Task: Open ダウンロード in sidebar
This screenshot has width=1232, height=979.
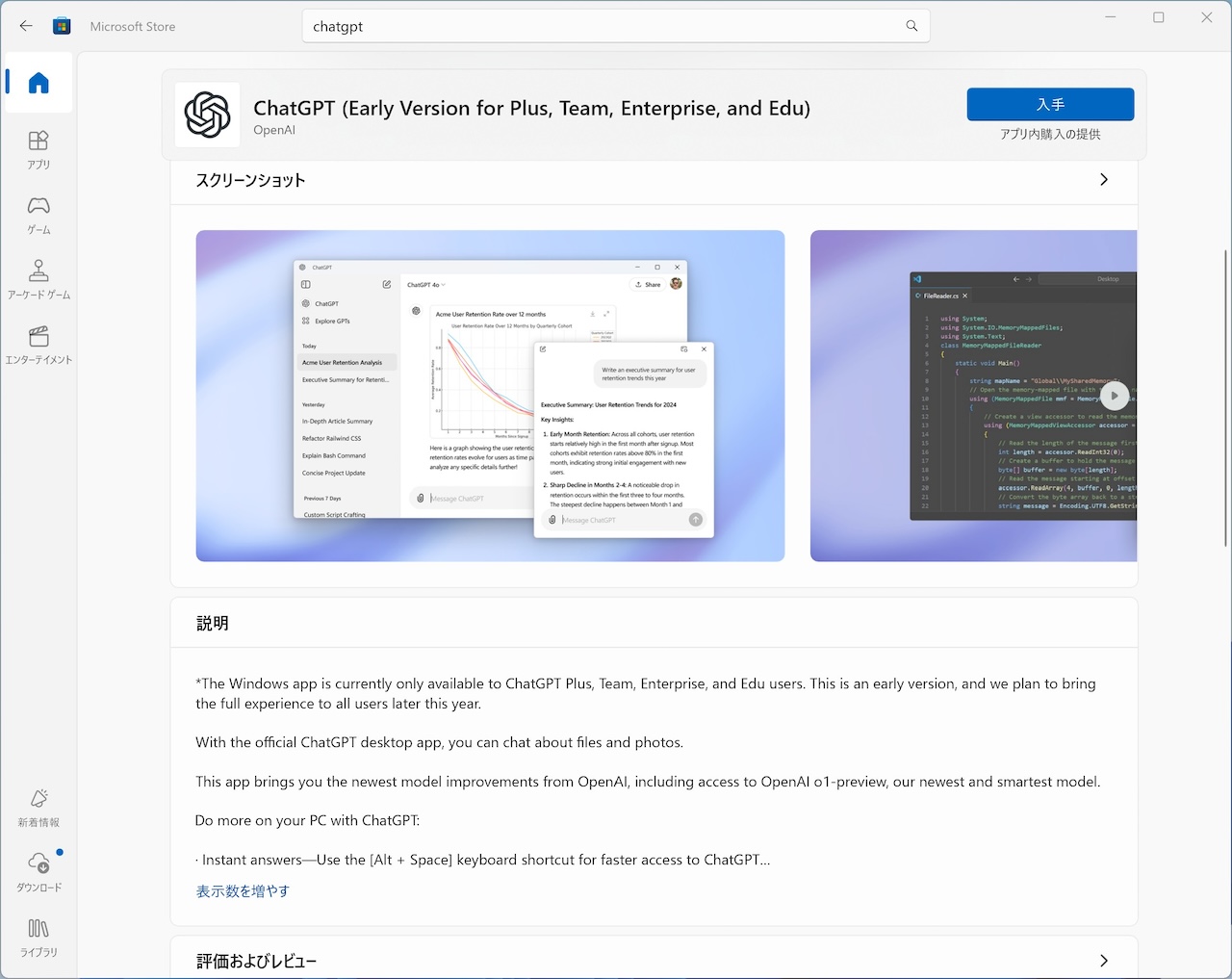Action: tap(38, 873)
